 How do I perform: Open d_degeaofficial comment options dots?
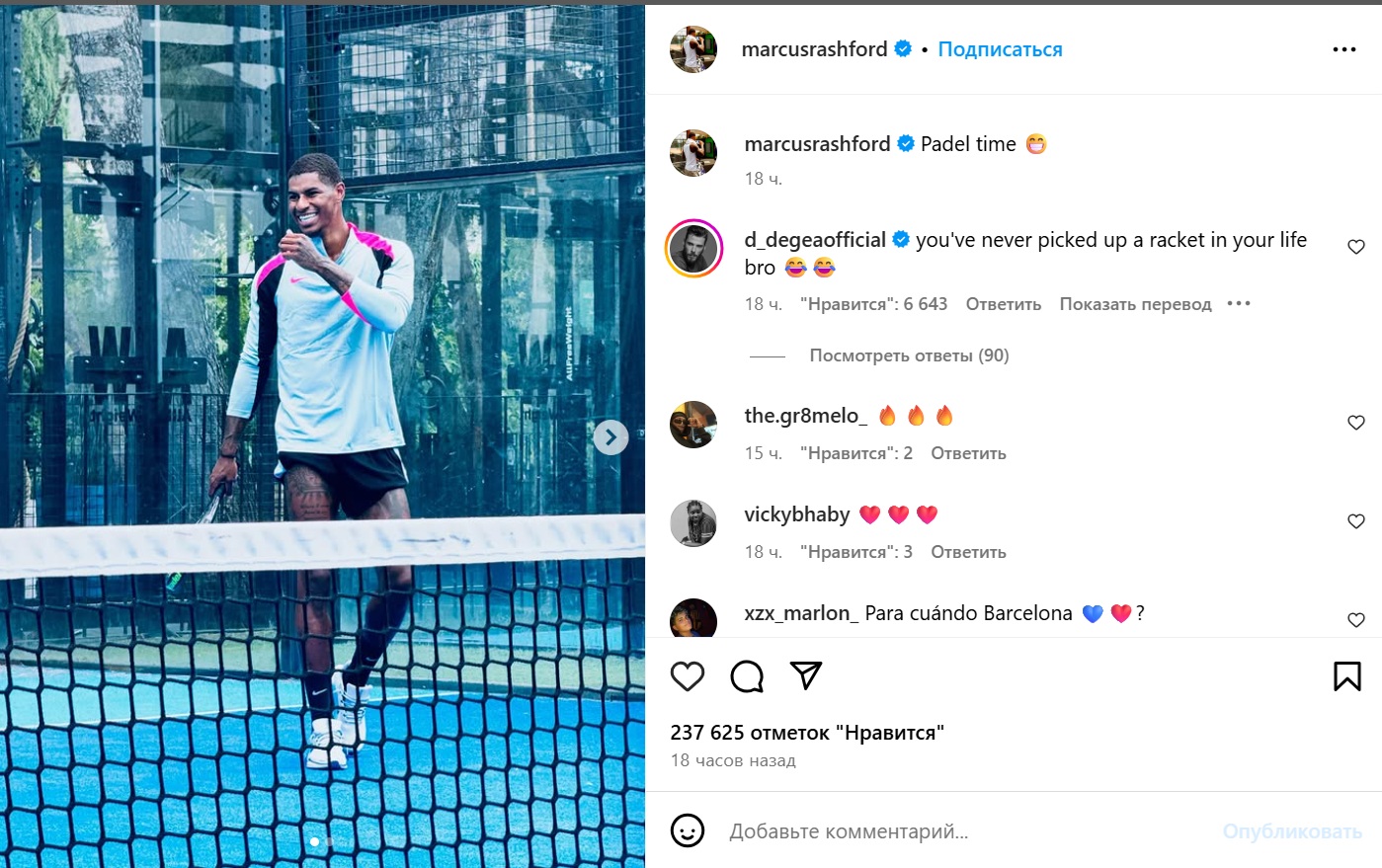click(1239, 303)
